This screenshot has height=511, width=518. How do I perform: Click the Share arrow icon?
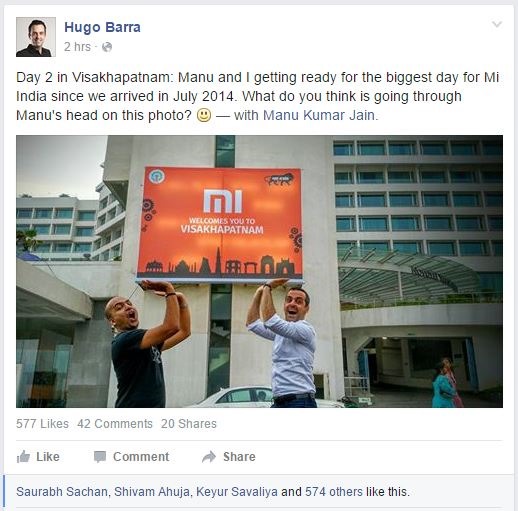[x=209, y=457]
